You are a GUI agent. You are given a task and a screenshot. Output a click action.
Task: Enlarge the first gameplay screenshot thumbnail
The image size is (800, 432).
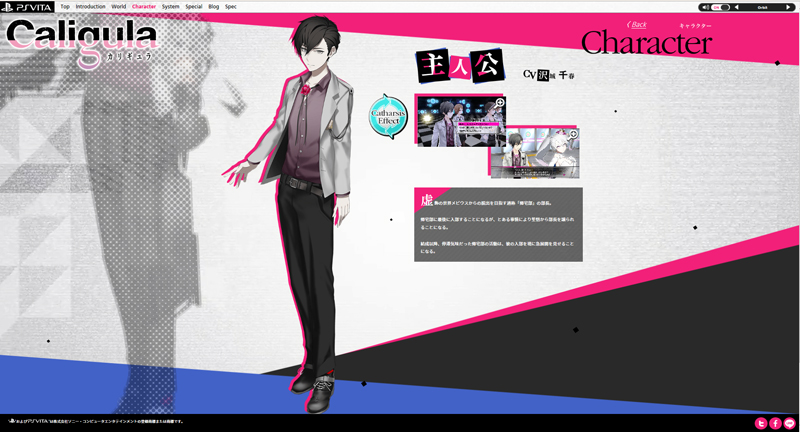tap(461, 121)
